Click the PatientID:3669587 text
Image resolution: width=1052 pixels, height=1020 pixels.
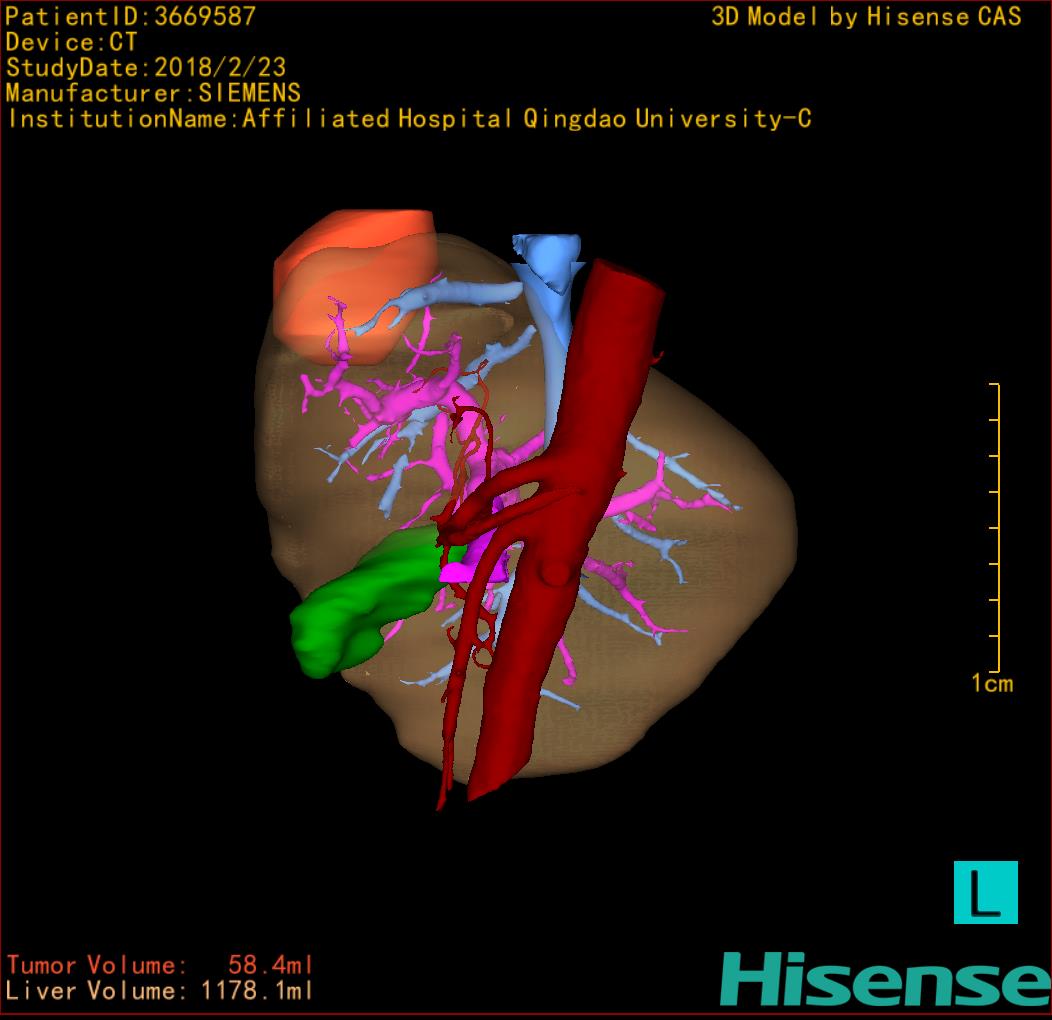[x=130, y=17]
